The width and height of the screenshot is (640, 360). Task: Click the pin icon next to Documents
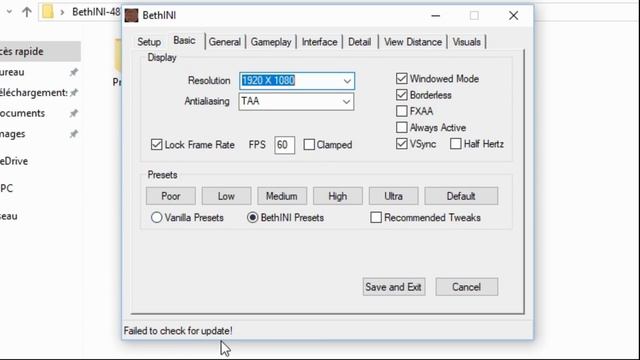click(73, 113)
